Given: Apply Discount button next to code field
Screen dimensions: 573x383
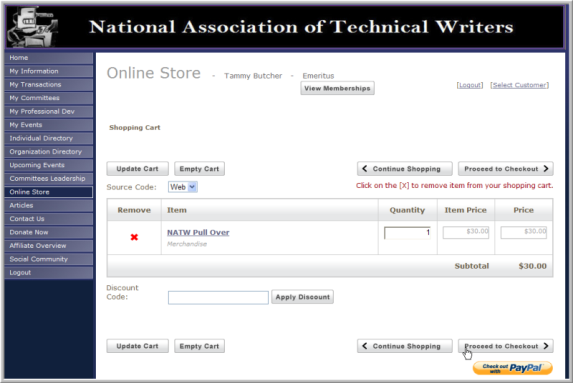Looking at the screenshot, I should click(303, 297).
